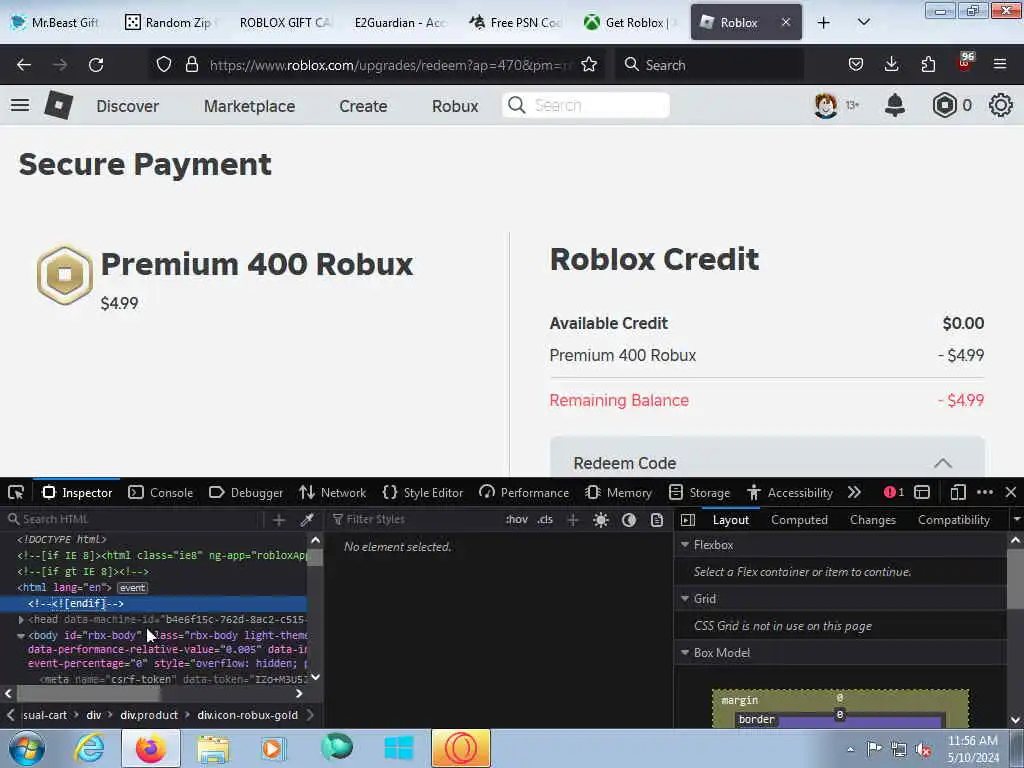
Task: Click the layout panel vertical scrollbar
Action: (1015, 579)
